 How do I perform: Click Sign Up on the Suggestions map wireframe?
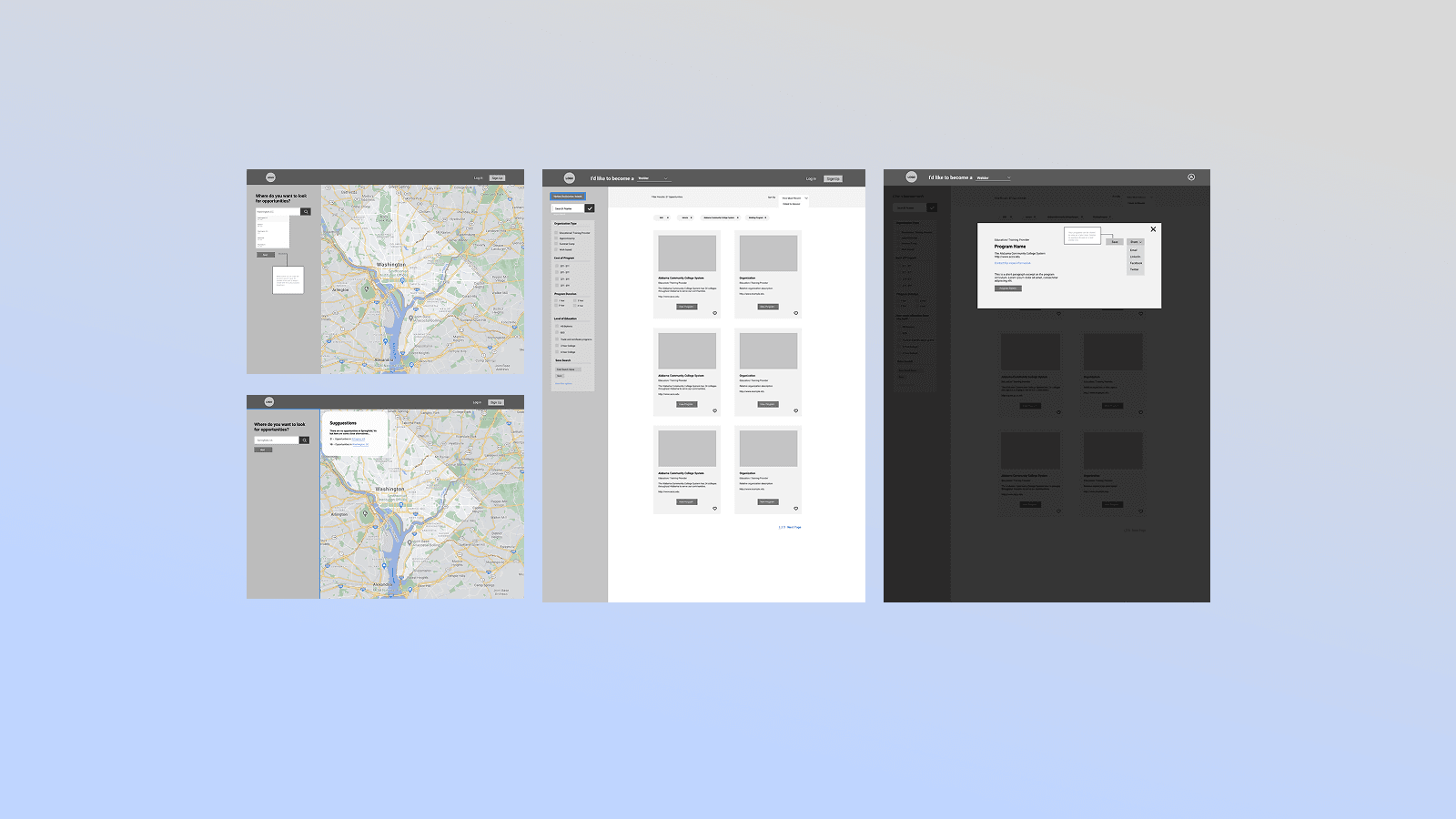click(496, 402)
